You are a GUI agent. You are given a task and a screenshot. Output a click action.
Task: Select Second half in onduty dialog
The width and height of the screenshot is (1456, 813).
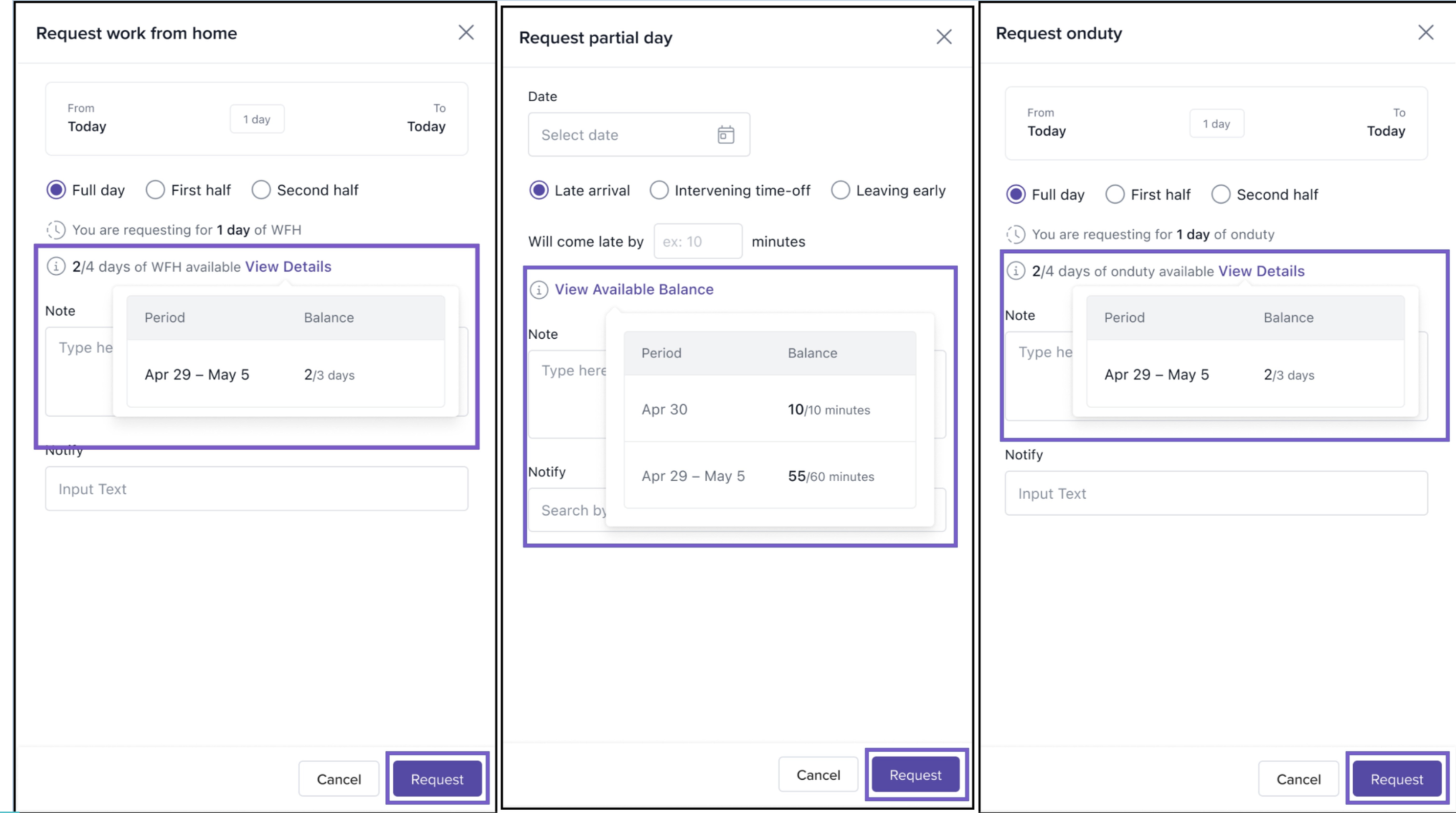(1221, 195)
